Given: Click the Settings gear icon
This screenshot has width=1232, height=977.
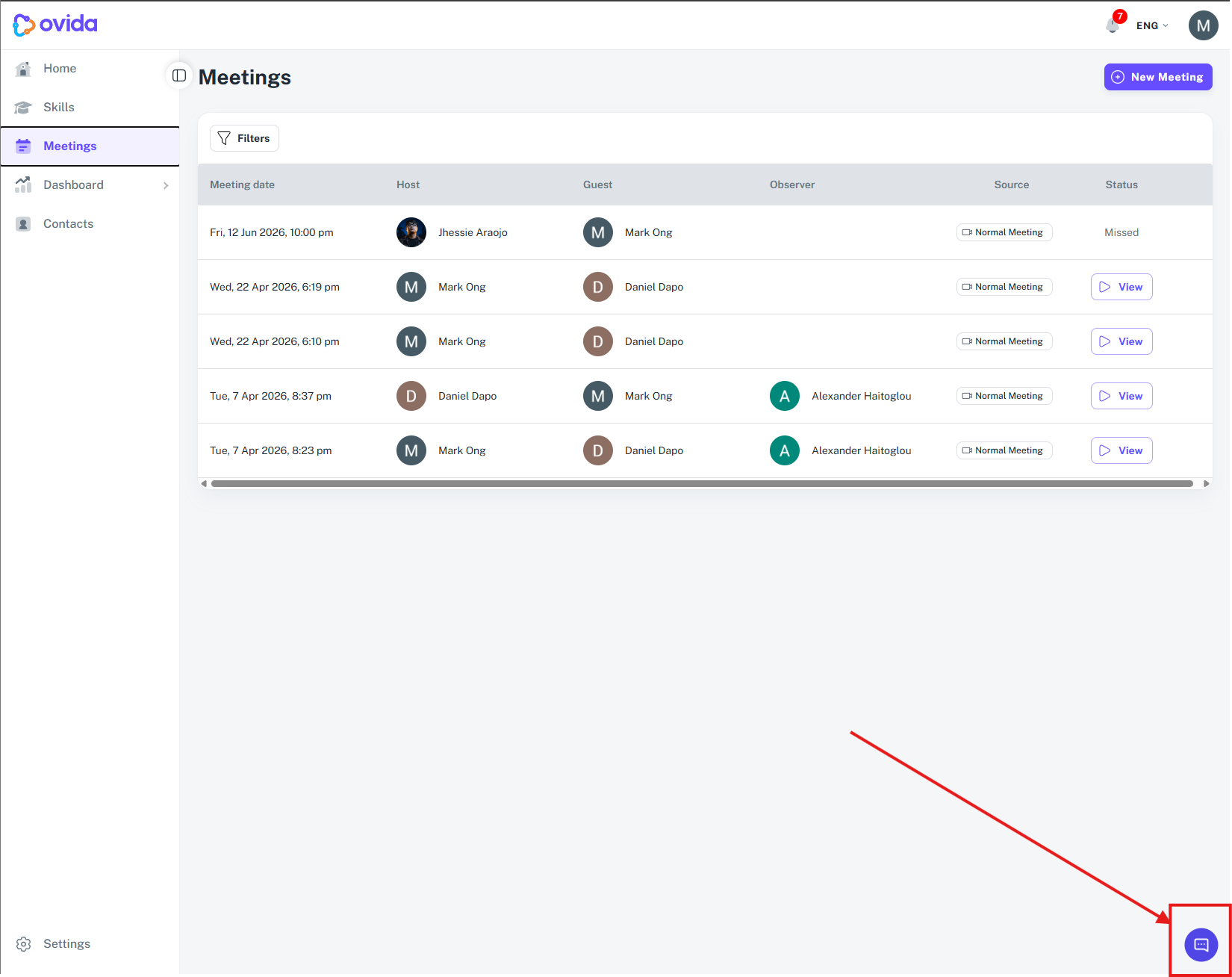Looking at the screenshot, I should [x=23, y=944].
